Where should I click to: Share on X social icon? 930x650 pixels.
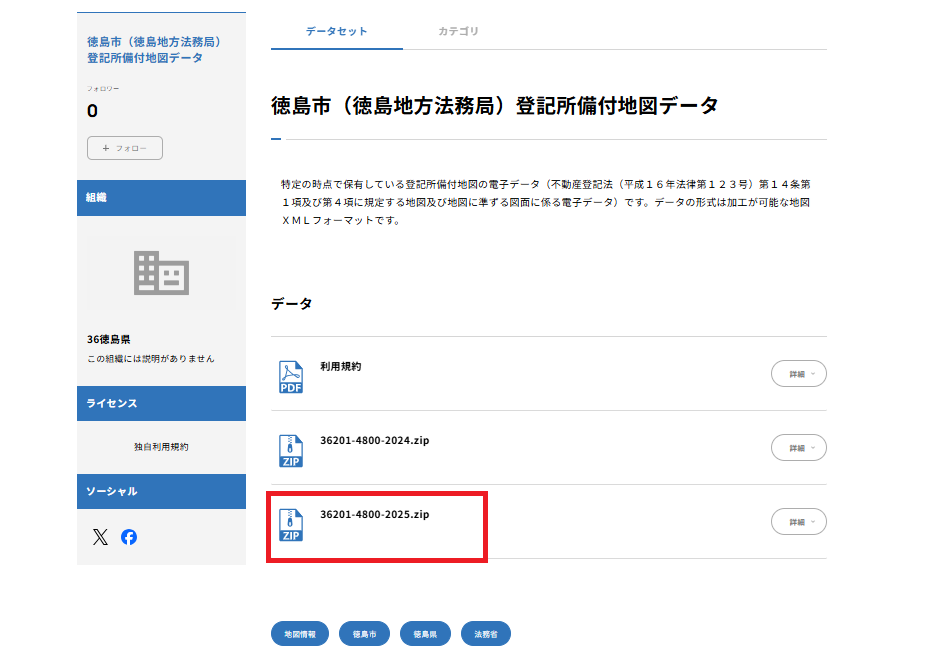click(x=100, y=537)
